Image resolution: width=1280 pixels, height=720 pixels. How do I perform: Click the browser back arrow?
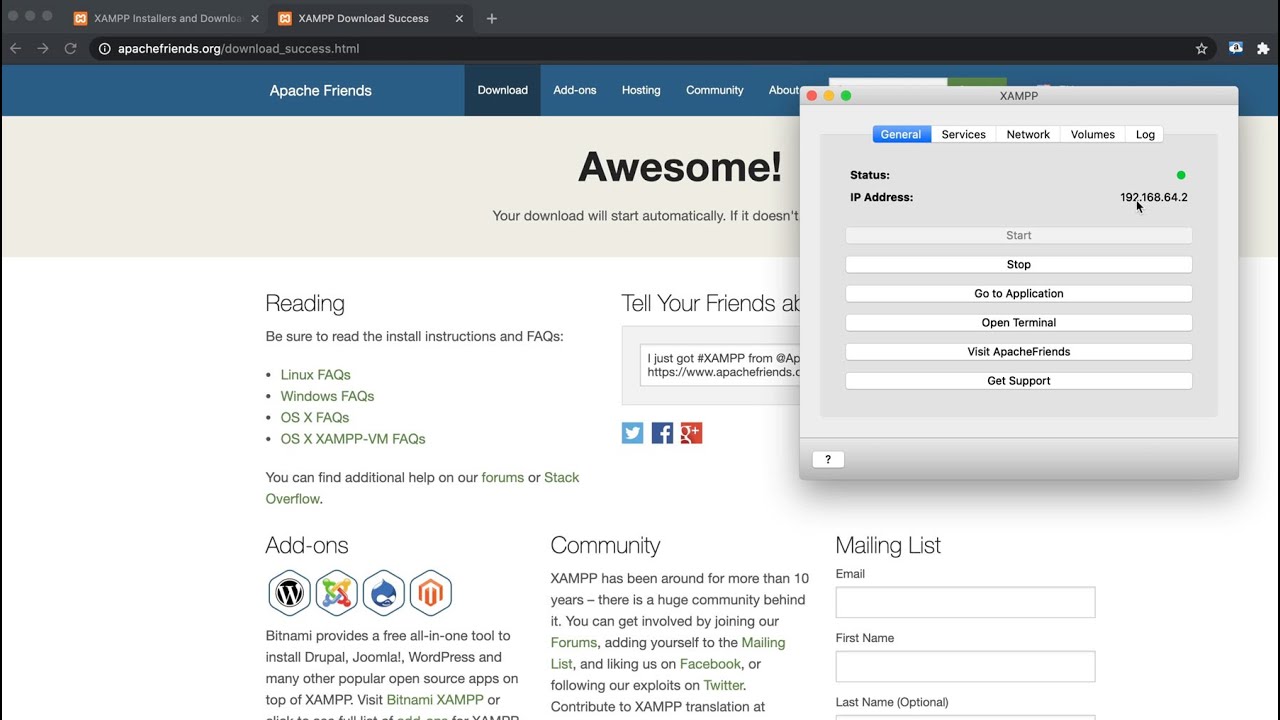tap(15, 48)
